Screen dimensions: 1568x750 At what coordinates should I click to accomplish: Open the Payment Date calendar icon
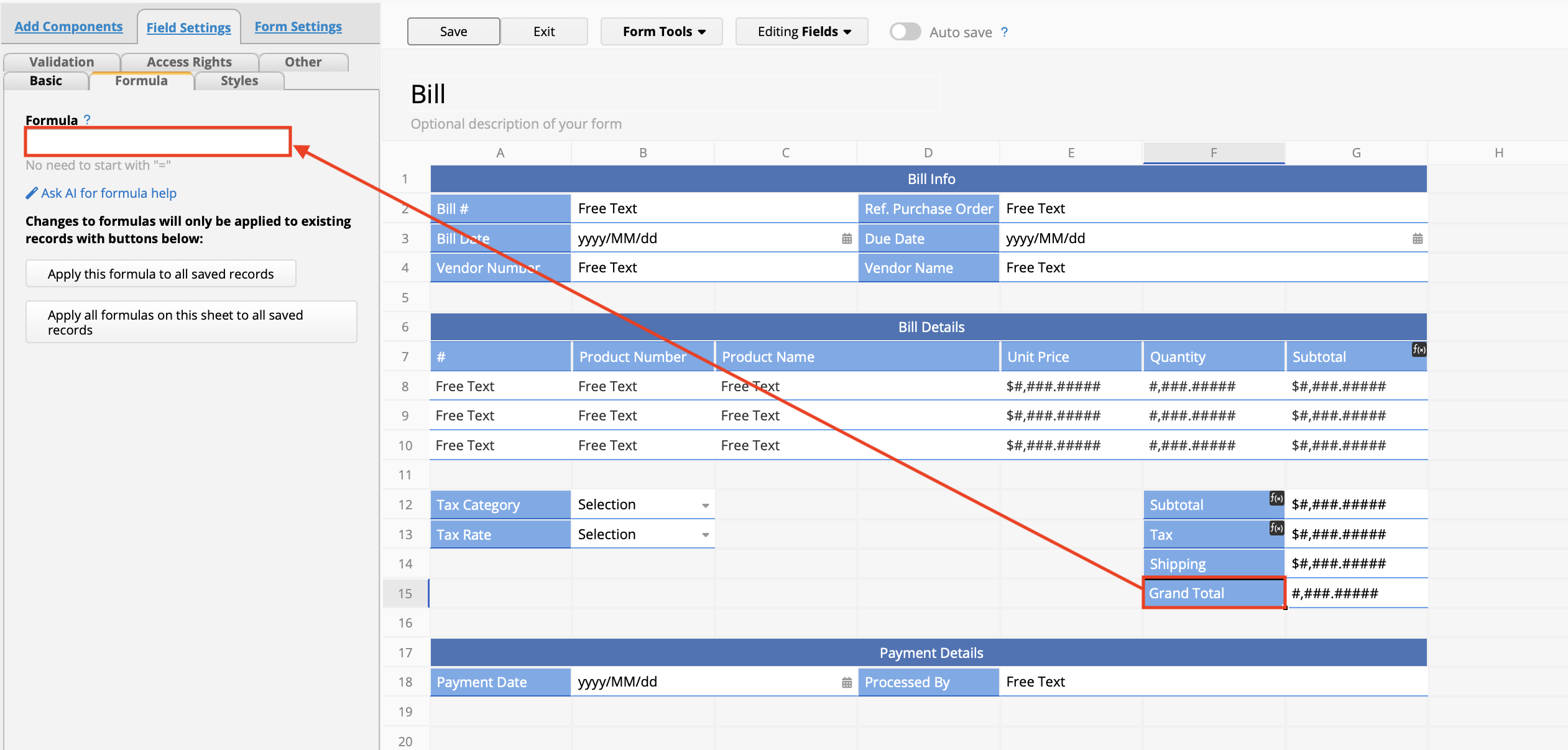click(x=847, y=683)
